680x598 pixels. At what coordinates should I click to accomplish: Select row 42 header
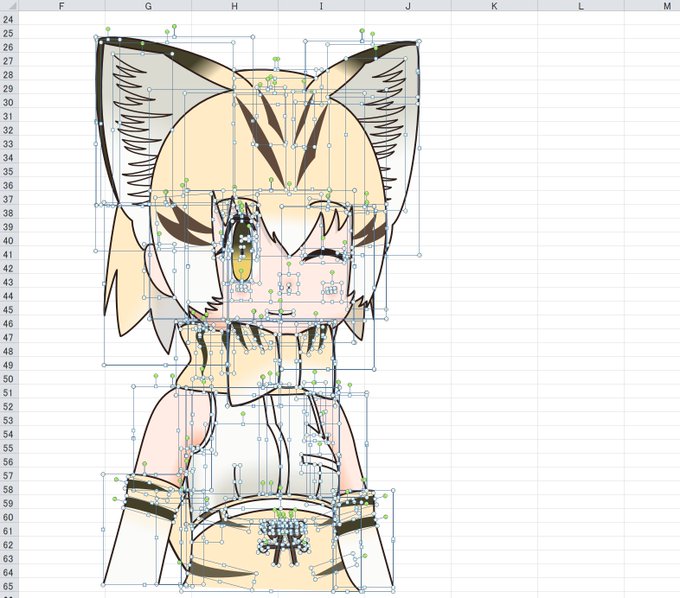point(9,269)
